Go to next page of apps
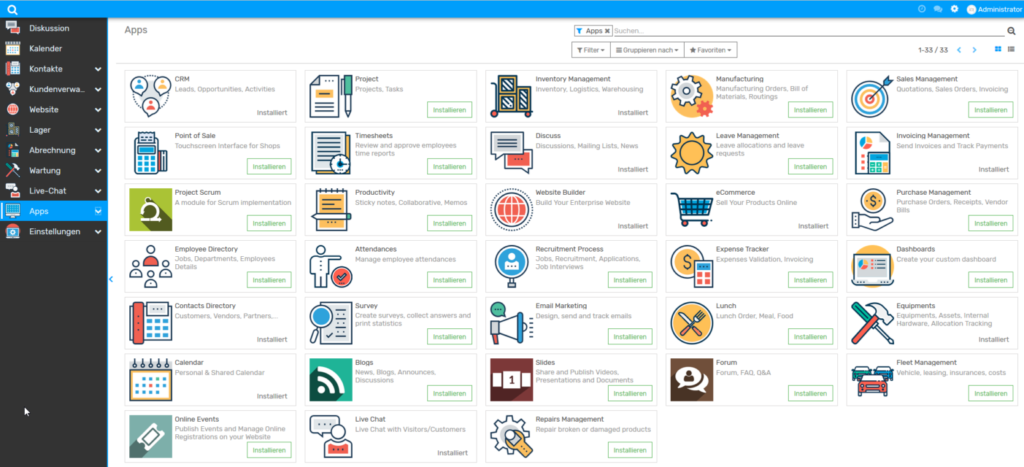The image size is (1024, 467). [x=976, y=49]
